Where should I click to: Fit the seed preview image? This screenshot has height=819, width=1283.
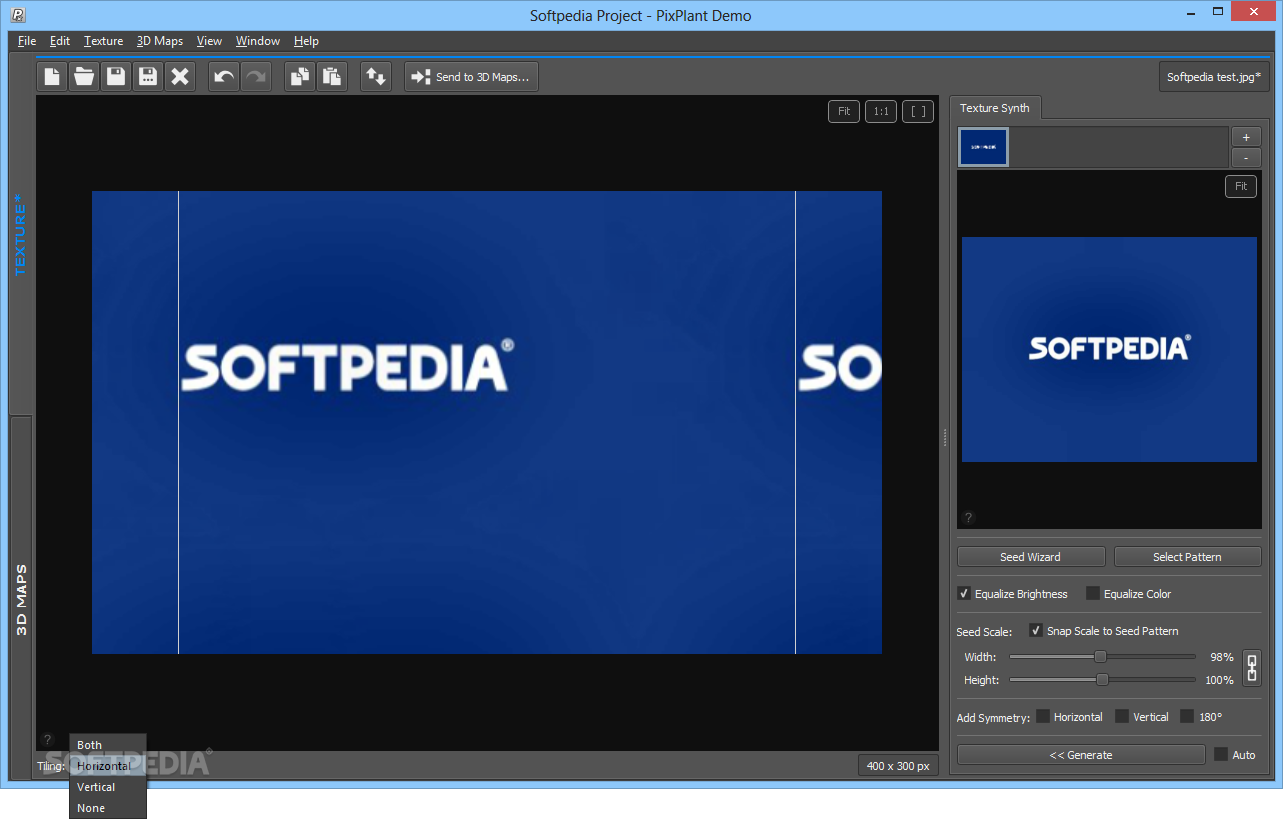coord(1241,186)
